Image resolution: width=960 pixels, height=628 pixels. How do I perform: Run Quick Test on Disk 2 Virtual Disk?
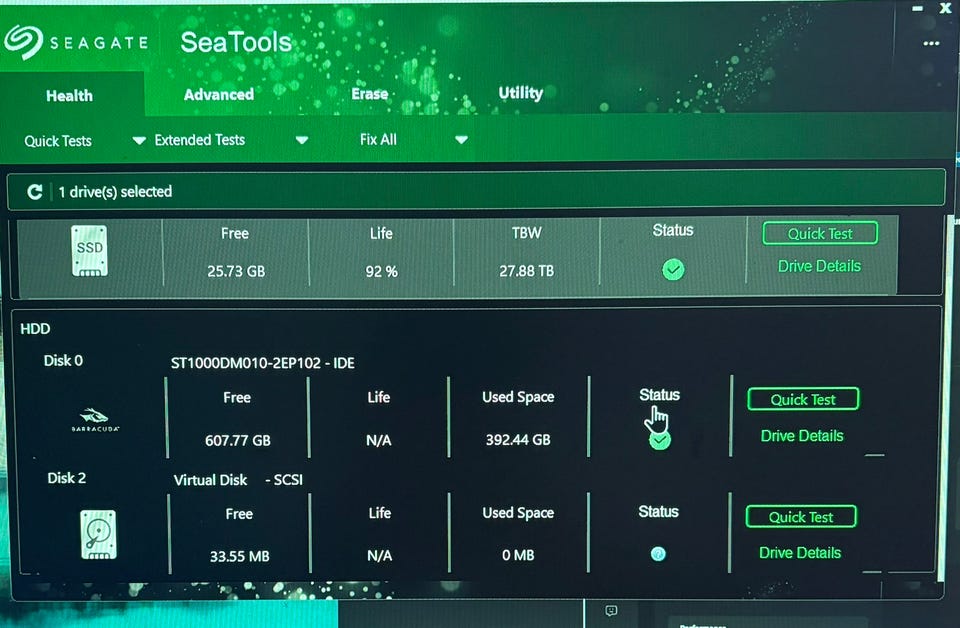point(801,517)
